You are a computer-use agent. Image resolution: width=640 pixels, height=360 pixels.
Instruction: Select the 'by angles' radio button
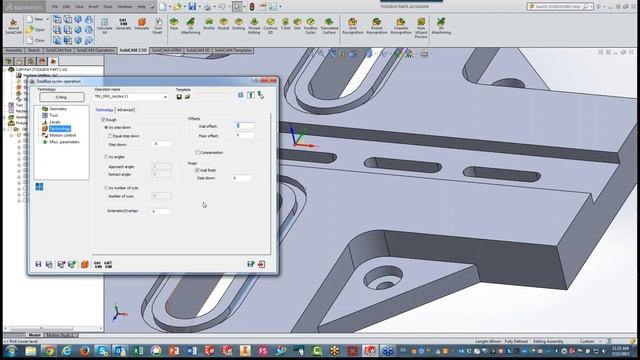[106, 157]
